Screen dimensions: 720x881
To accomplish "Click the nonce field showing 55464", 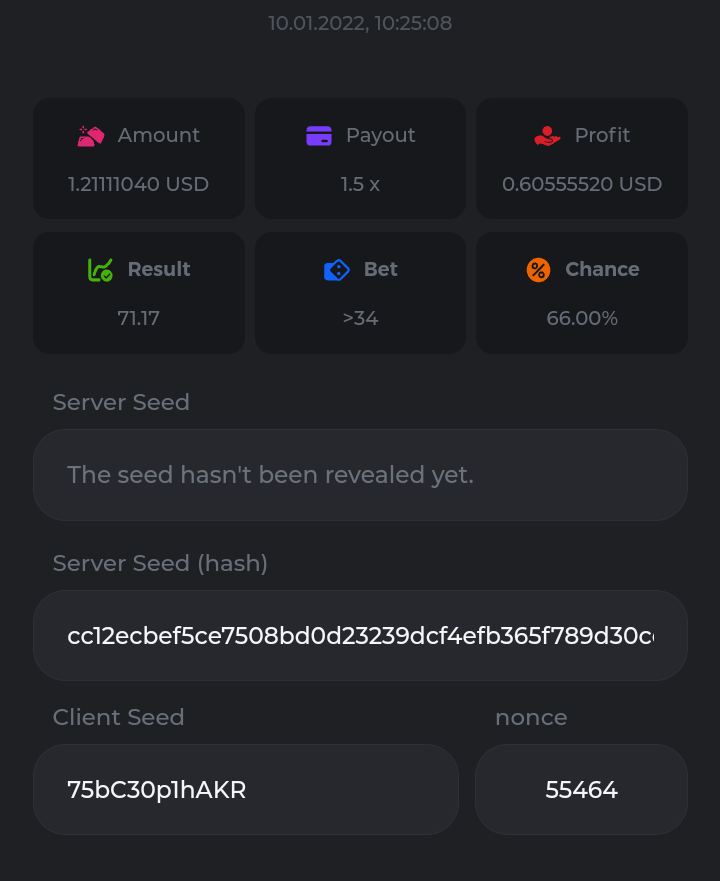I will [581, 790].
